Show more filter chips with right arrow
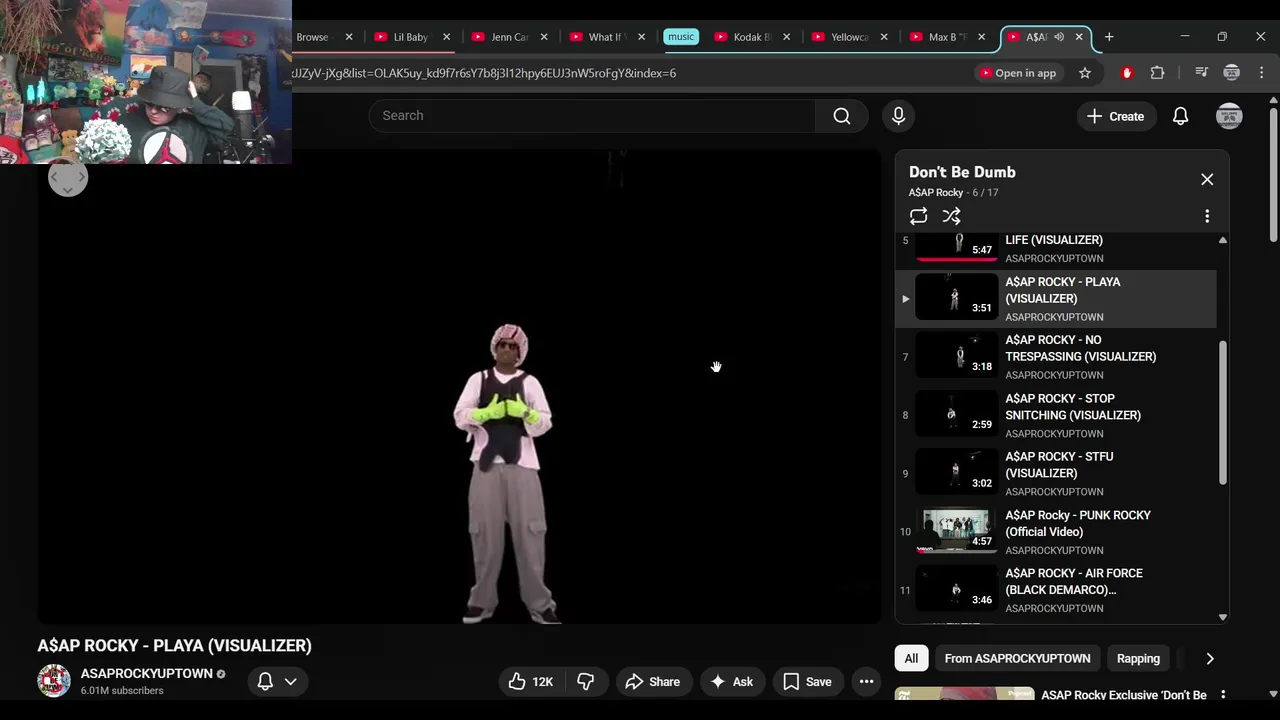 click(x=1210, y=659)
